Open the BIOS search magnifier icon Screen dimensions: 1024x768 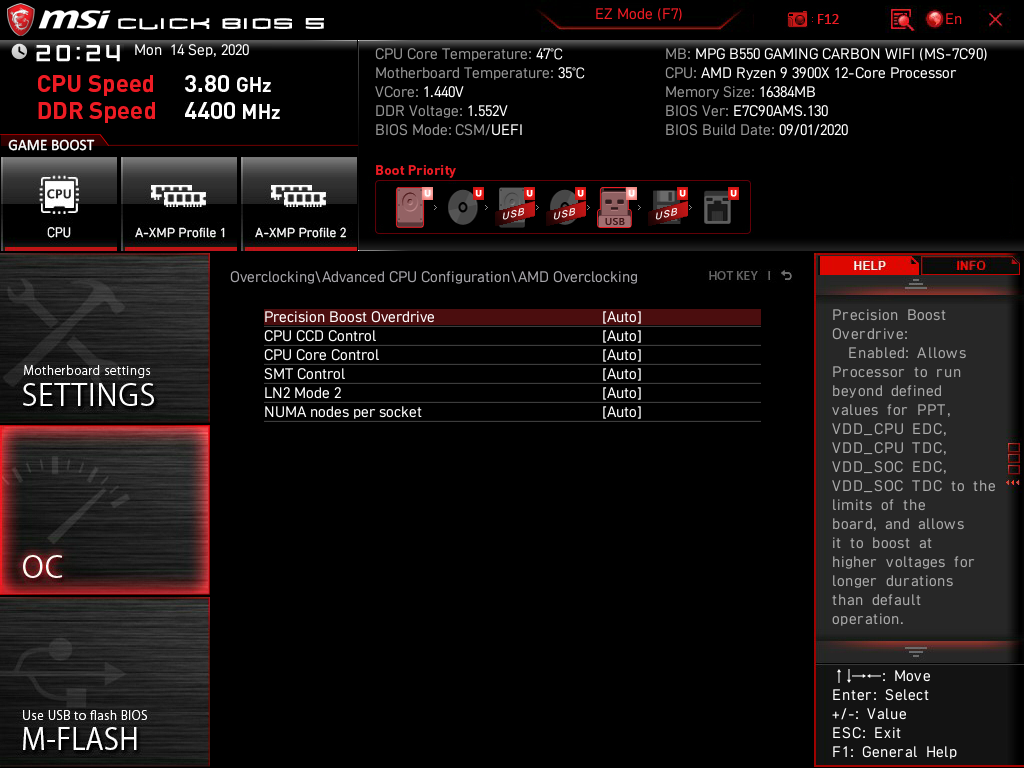tap(901, 20)
